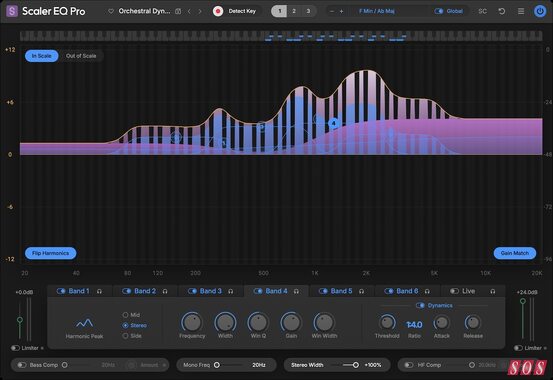Select the band 4 node on EQ curve
This screenshot has width=553, height=380.
click(x=333, y=123)
